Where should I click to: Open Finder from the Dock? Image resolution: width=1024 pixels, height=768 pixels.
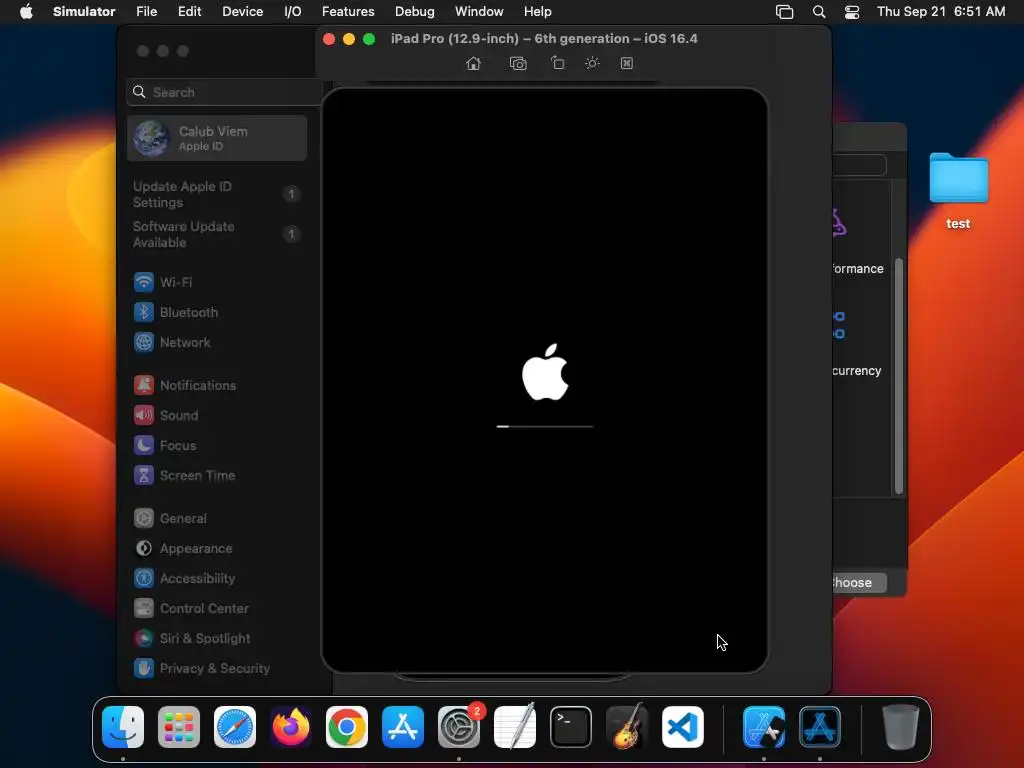(x=123, y=727)
